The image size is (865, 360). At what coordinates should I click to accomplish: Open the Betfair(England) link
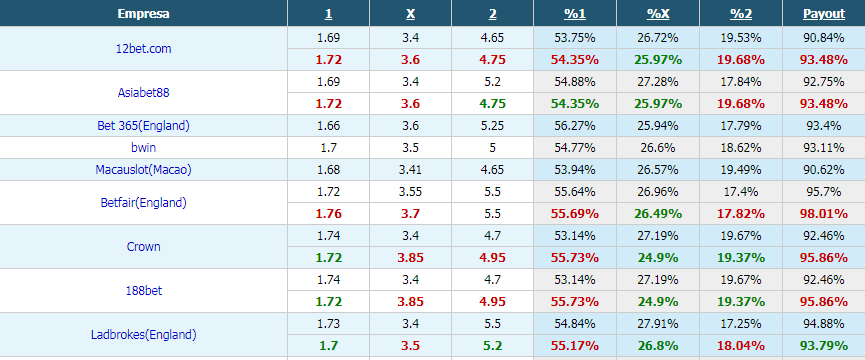pos(143,203)
